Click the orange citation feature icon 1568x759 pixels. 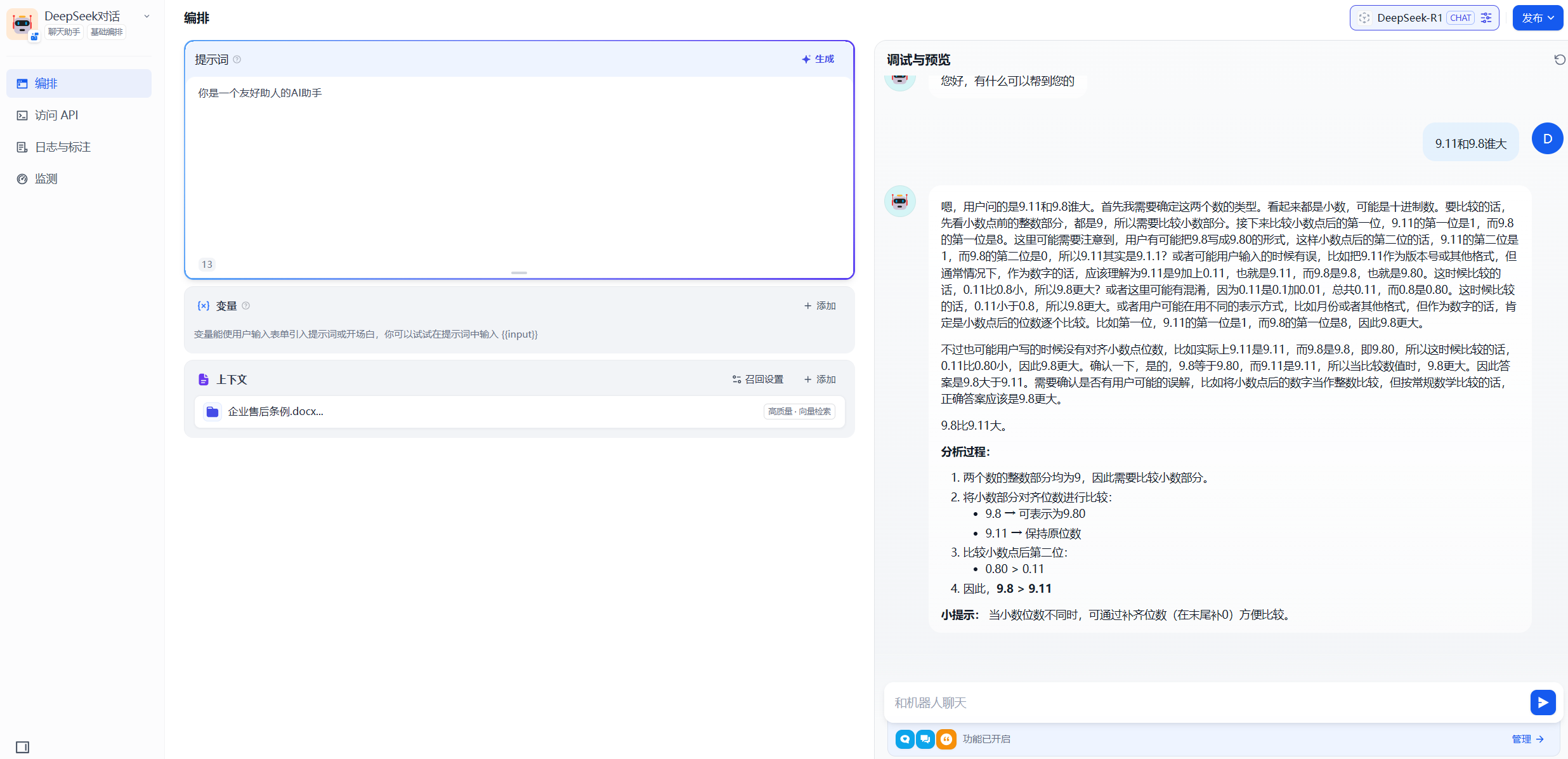(x=946, y=739)
